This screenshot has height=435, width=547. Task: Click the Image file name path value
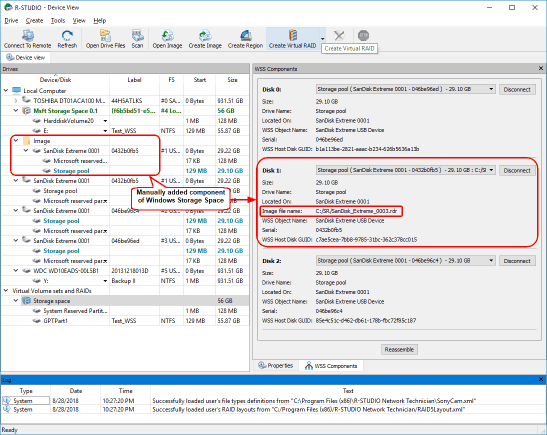pos(356,211)
